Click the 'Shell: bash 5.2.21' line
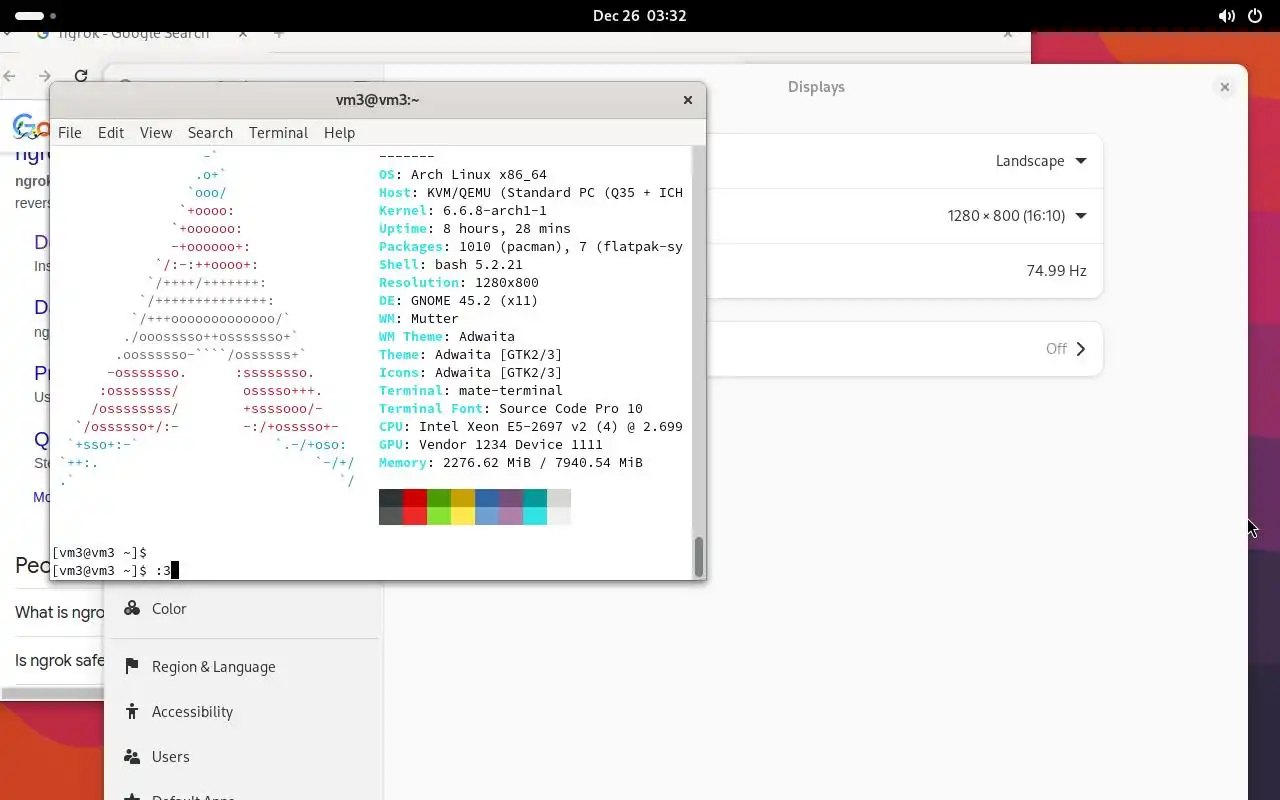The height and width of the screenshot is (800, 1280). click(x=451, y=264)
